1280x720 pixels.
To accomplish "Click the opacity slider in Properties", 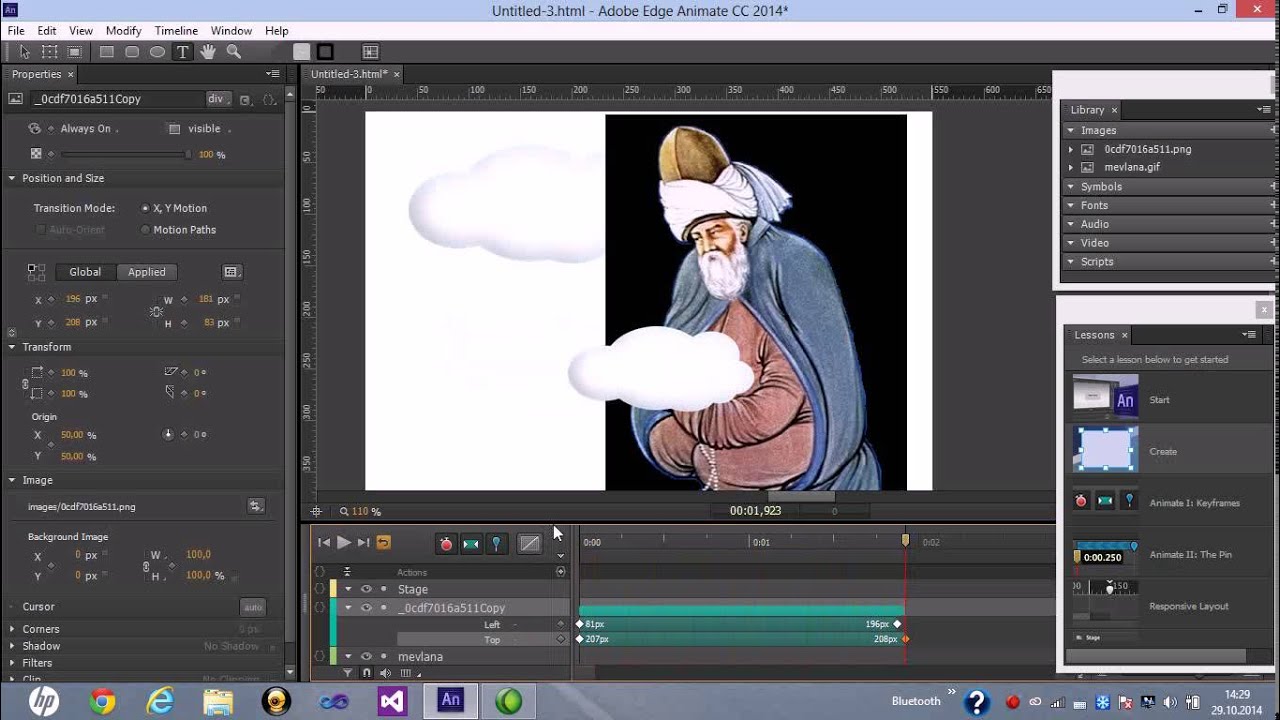I will coord(125,154).
